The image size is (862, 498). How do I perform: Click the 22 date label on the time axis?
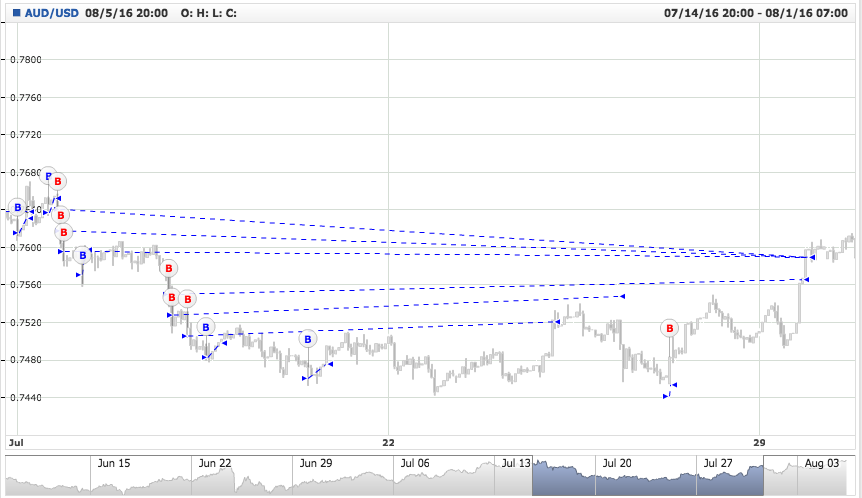coord(389,442)
